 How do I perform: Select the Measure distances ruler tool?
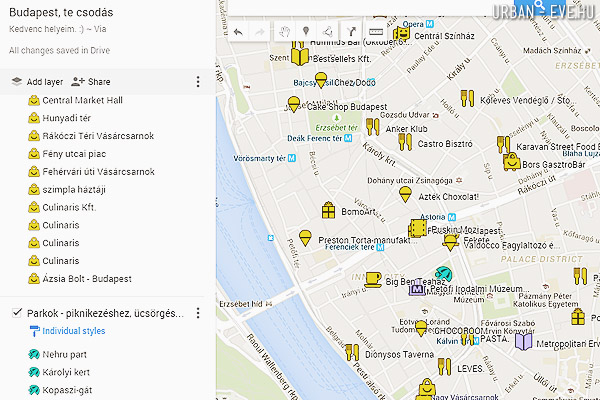(376, 32)
